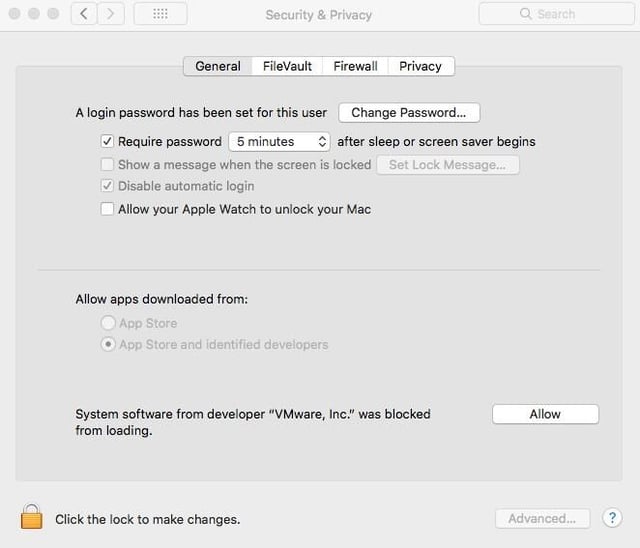640x548 pixels.
Task: Focus the Search field
Action: click(557, 14)
